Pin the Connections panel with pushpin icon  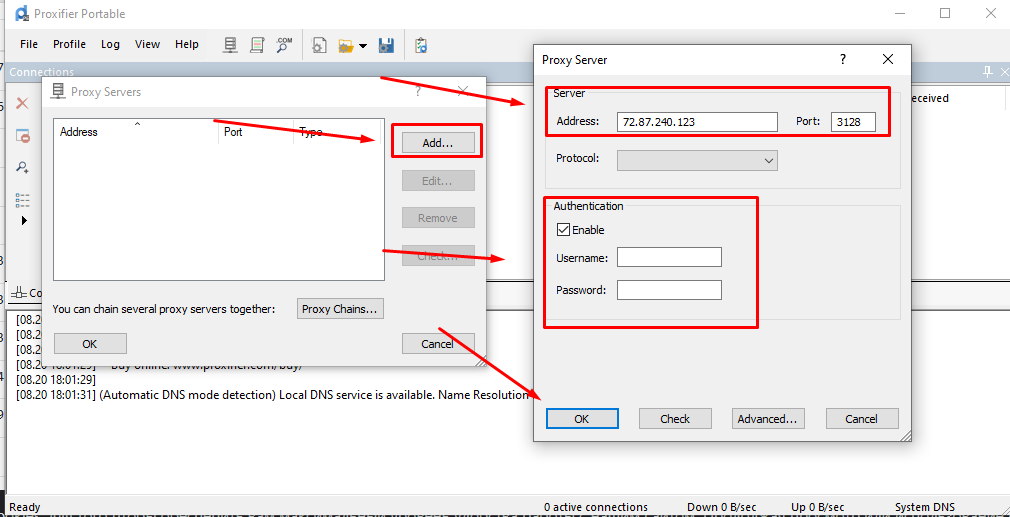coord(988,72)
